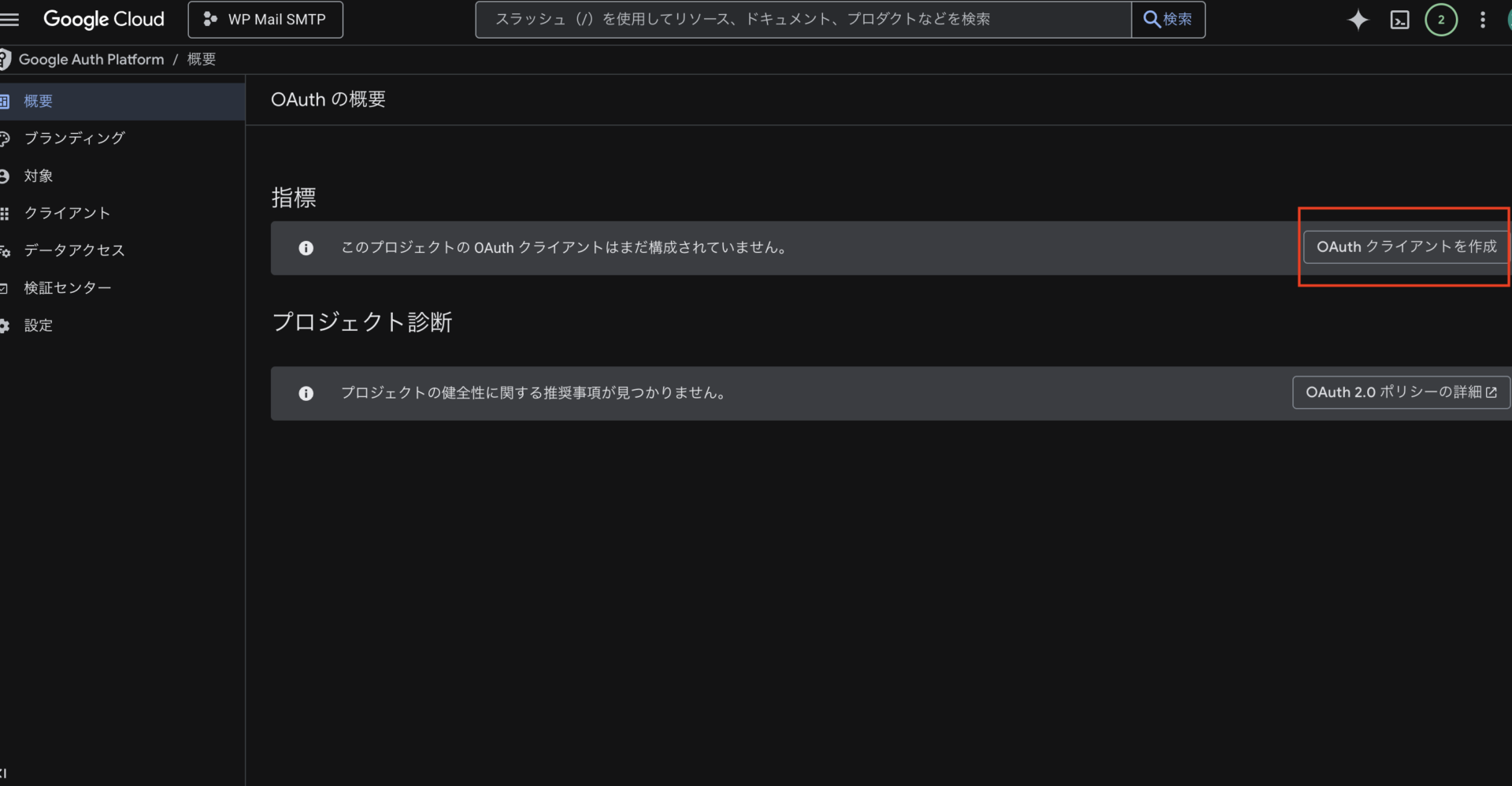Open the OAuth 2.0 ポリシーの詳細 link
Screen dimensions: 1512x786
pyautogui.click(x=1400, y=392)
